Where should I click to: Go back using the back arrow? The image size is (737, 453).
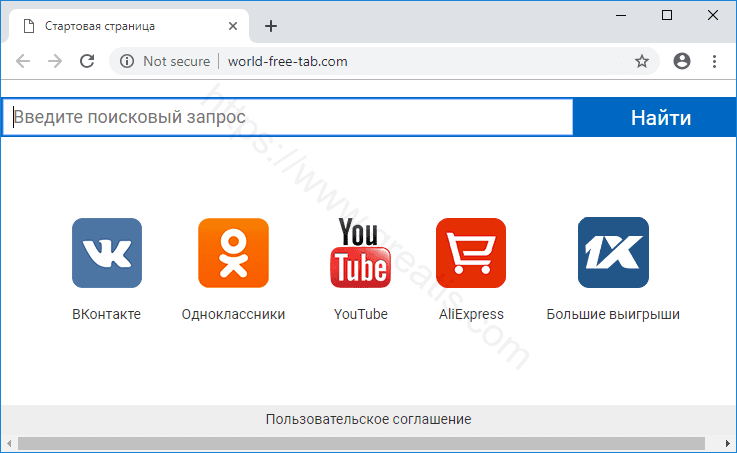coord(23,61)
